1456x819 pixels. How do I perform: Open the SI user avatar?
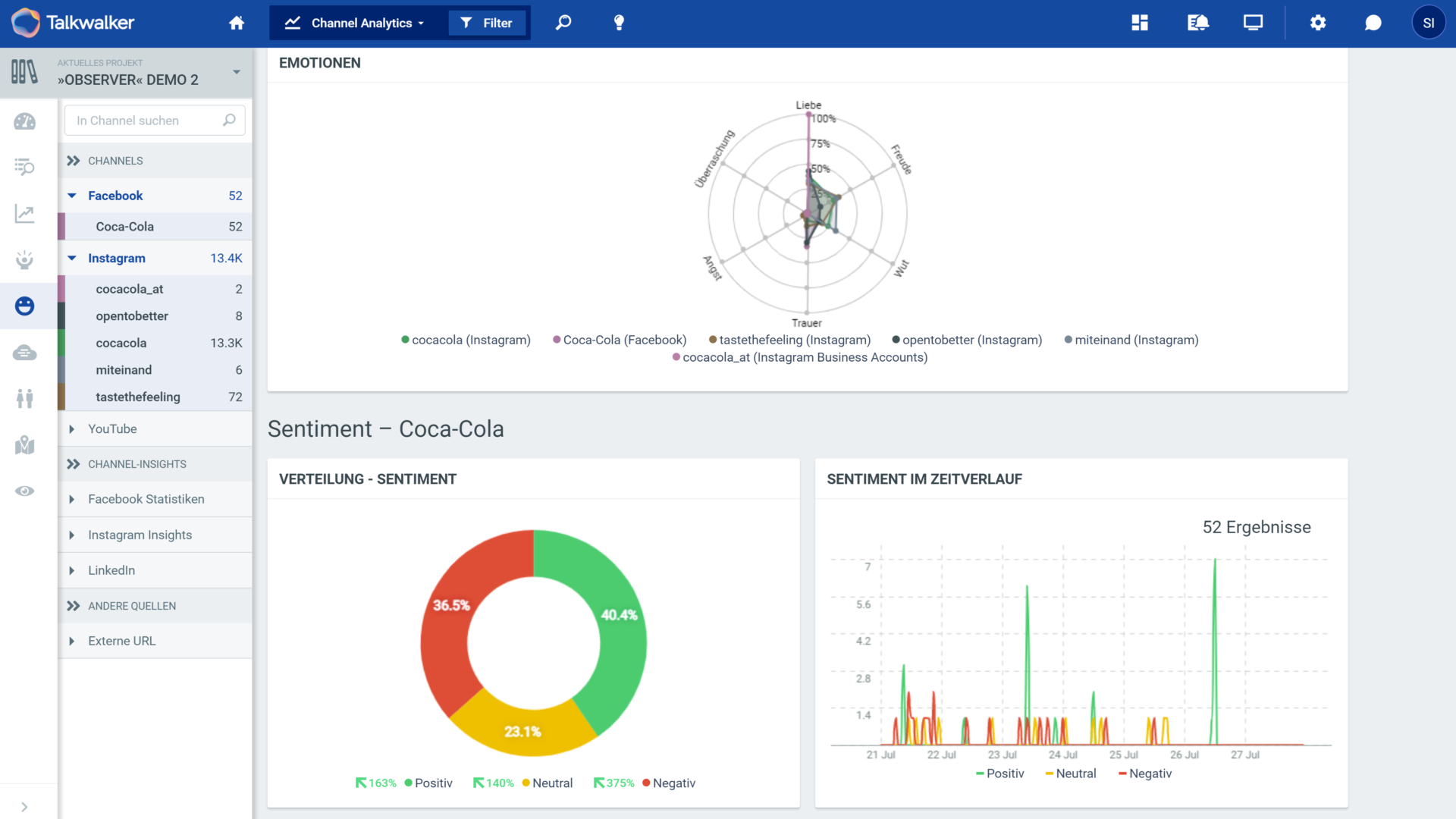tap(1429, 23)
